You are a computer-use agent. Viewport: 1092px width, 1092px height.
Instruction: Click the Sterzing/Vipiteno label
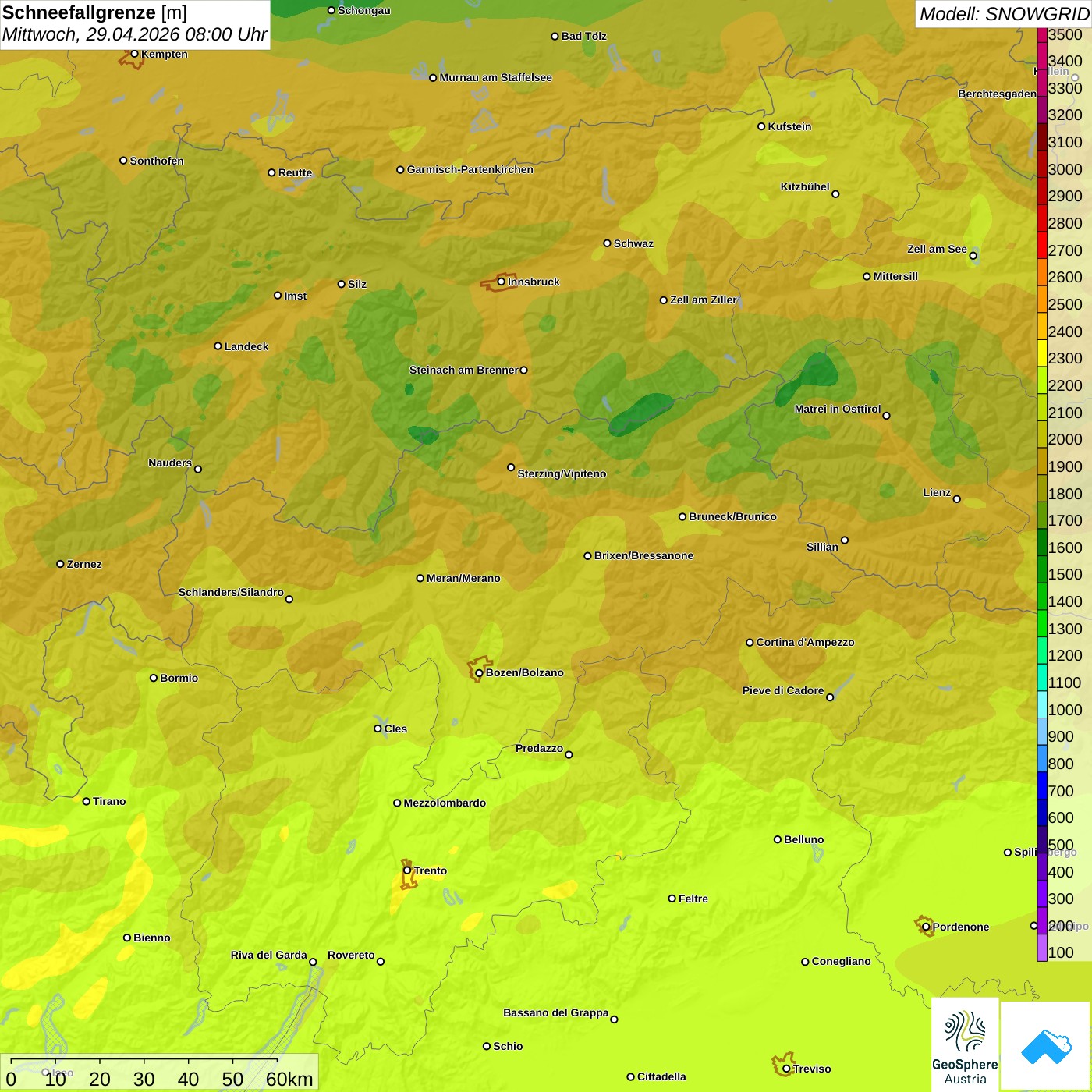pyautogui.click(x=562, y=473)
